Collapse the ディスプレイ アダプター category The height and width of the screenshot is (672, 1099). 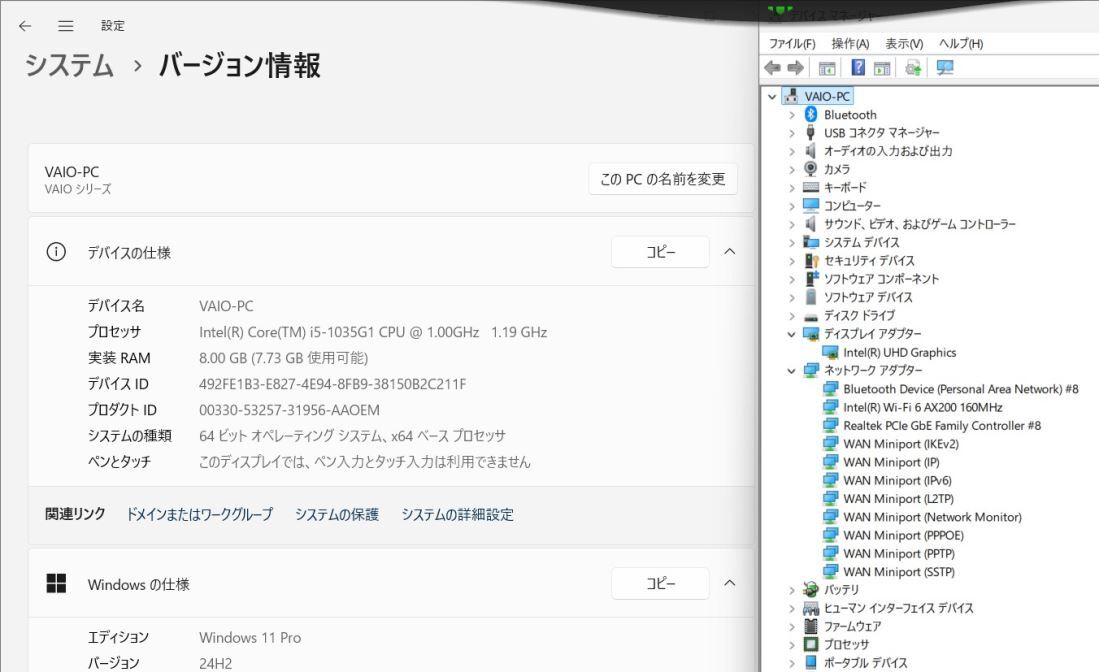791,334
